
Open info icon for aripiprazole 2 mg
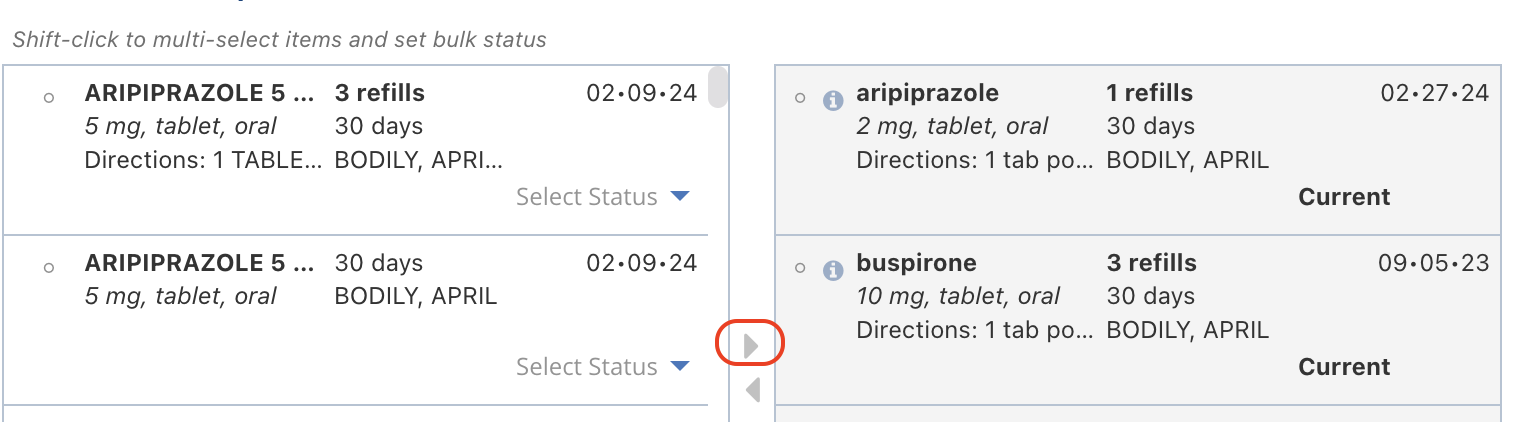832,99
